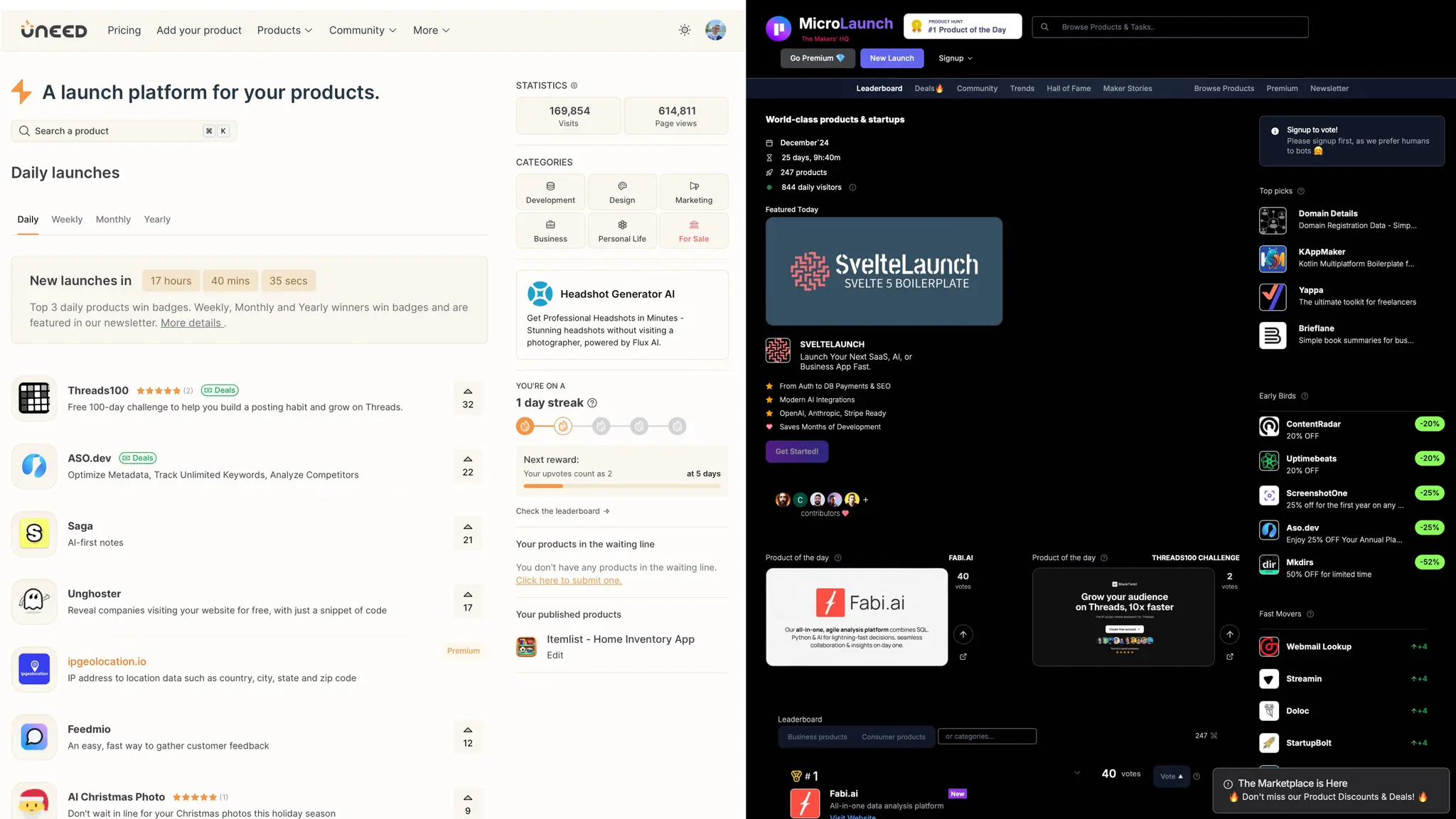1456x819 pixels.
Task: Expand the Signup dropdown
Action: coord(955,58)
